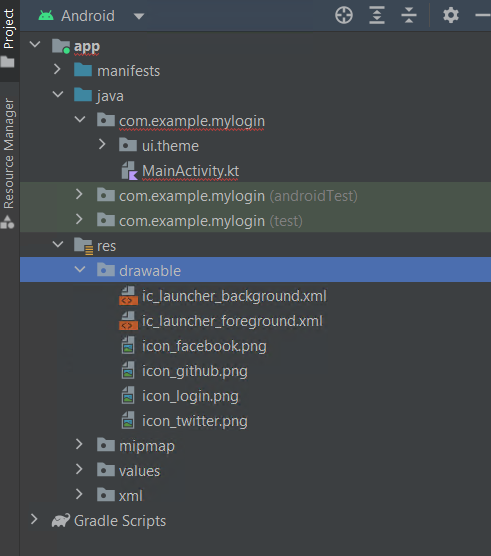491x556 pixels.
Task: Collapse the drawable folder chevron
Action: tap(80, 269)
